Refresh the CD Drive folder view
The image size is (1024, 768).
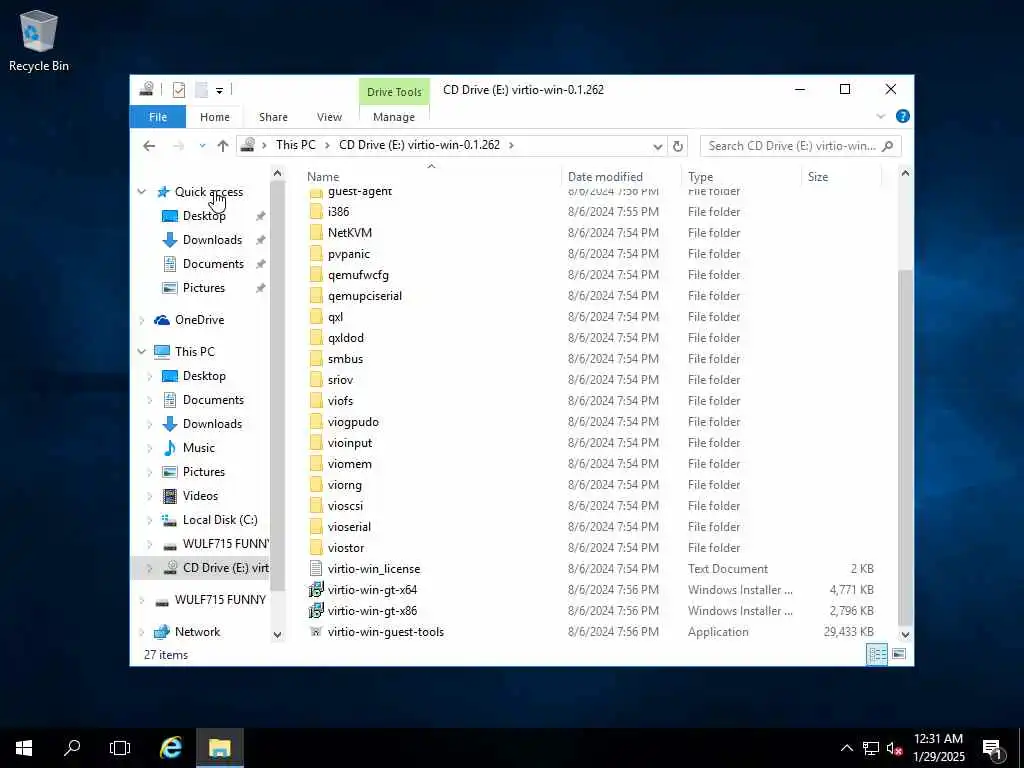click(677, 146)
